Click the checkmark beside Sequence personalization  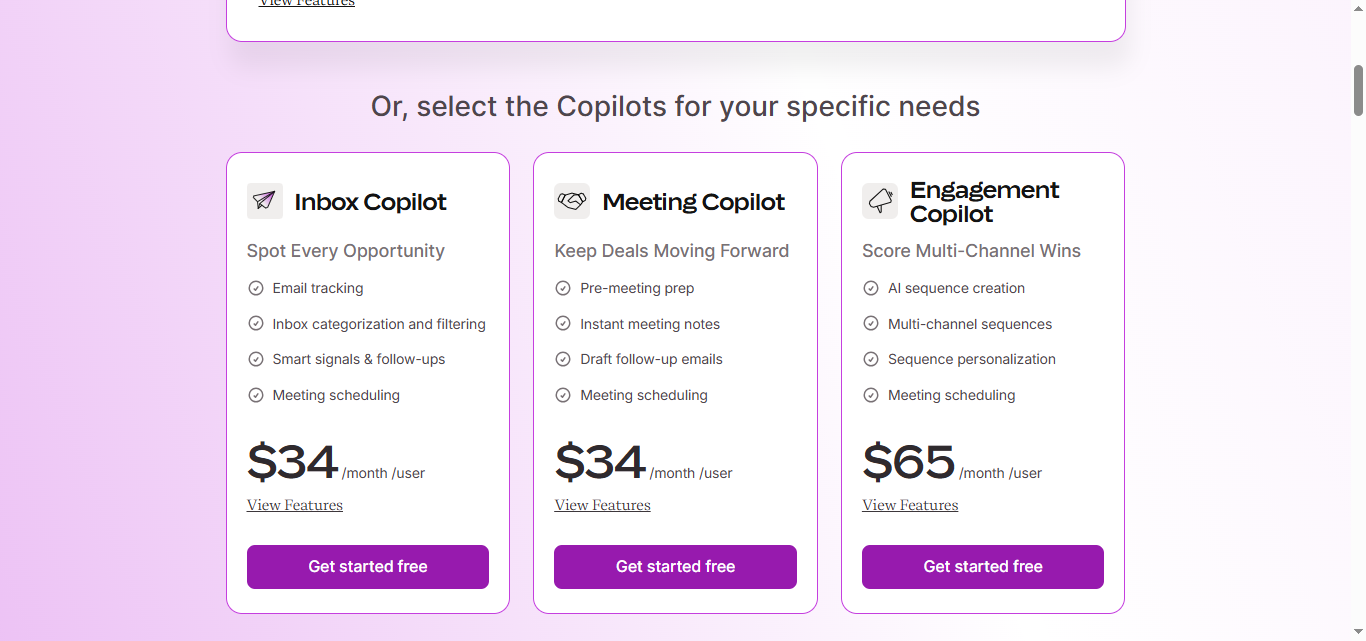pos(869,359)
